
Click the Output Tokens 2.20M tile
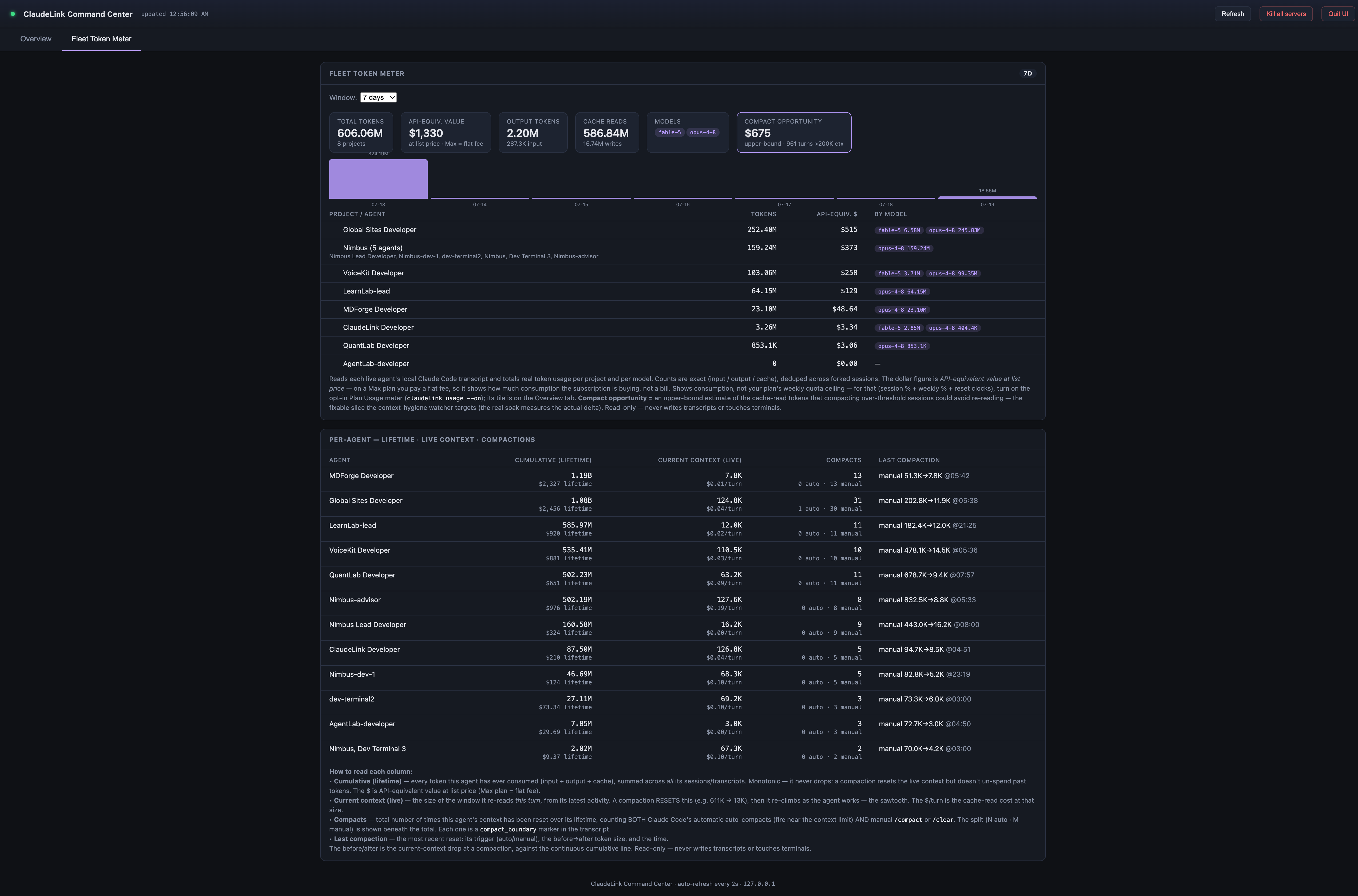[x=533, y=133]
